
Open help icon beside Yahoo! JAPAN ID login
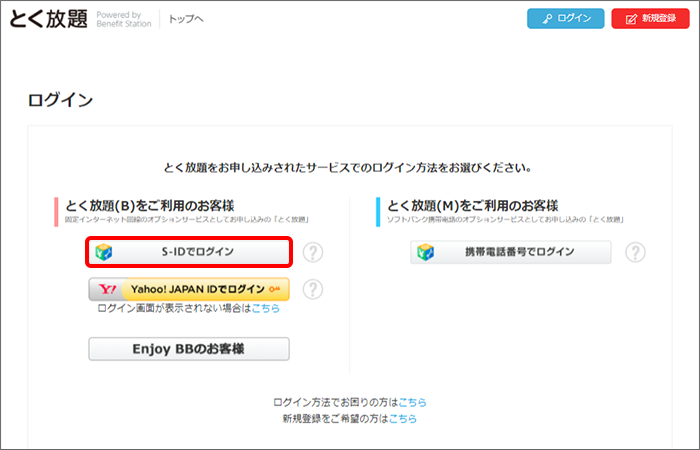(313, 289)
